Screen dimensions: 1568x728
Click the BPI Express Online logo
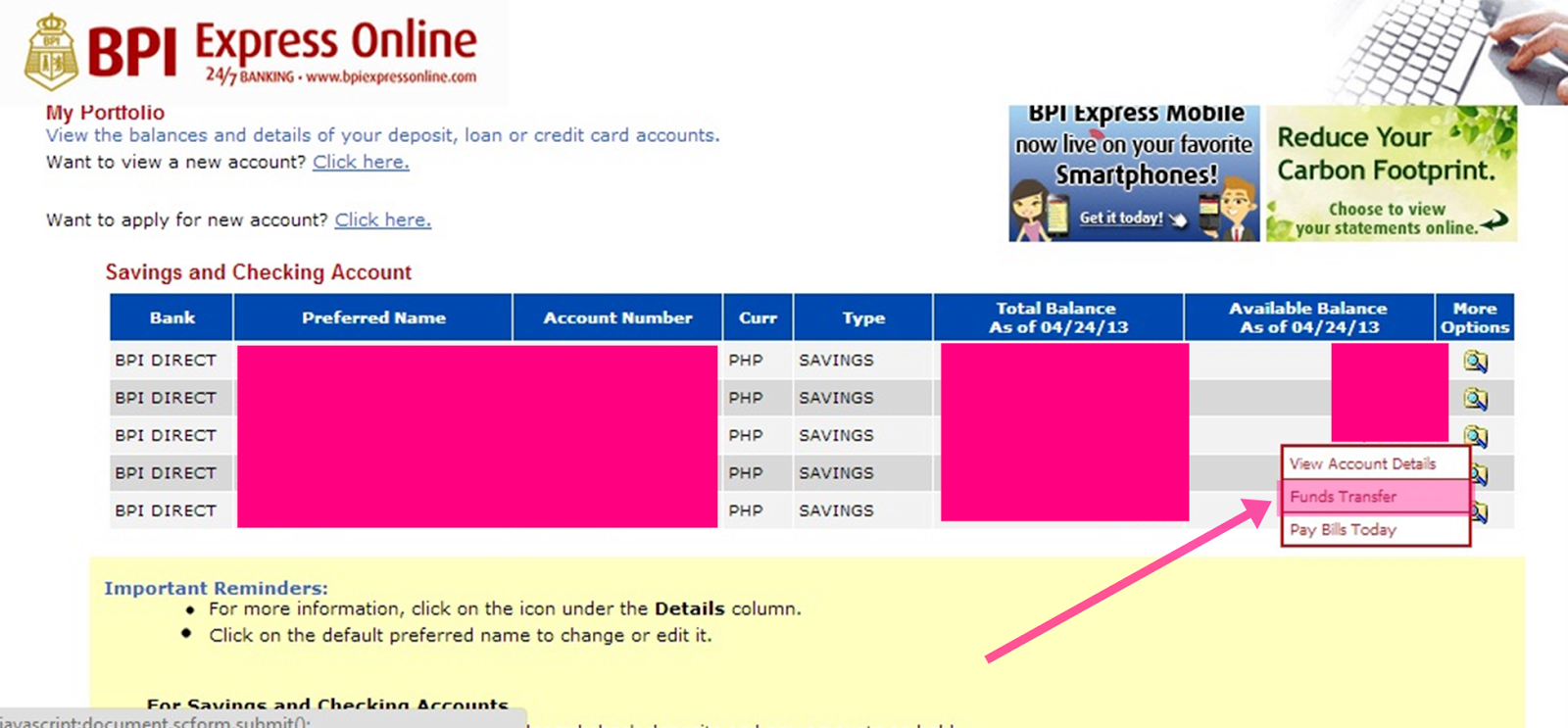[252, 52]
